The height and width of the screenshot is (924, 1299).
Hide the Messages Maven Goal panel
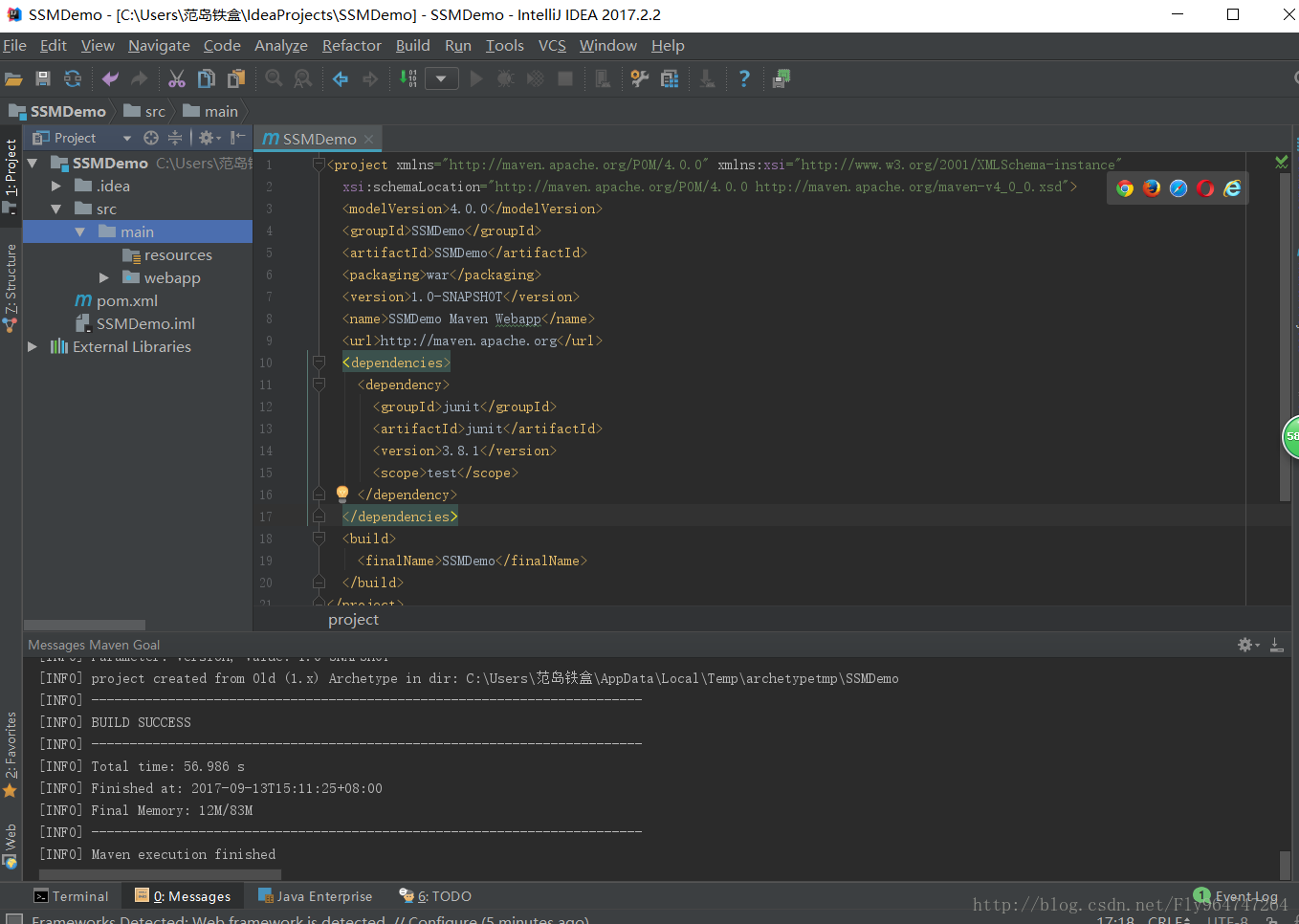tap(1277, 645)
